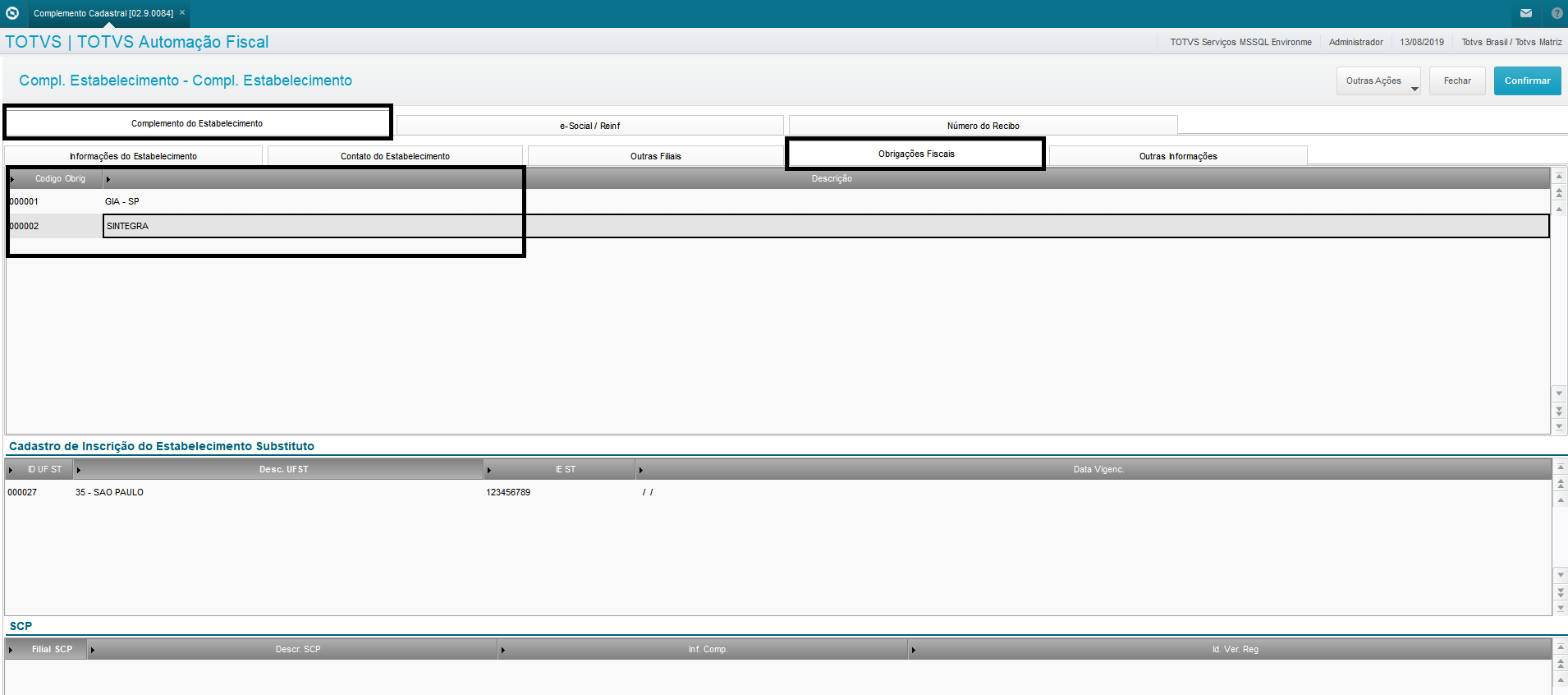Move down one row in Estabelecimento Substituto grid scrollbar

(x=1561, y=575)
